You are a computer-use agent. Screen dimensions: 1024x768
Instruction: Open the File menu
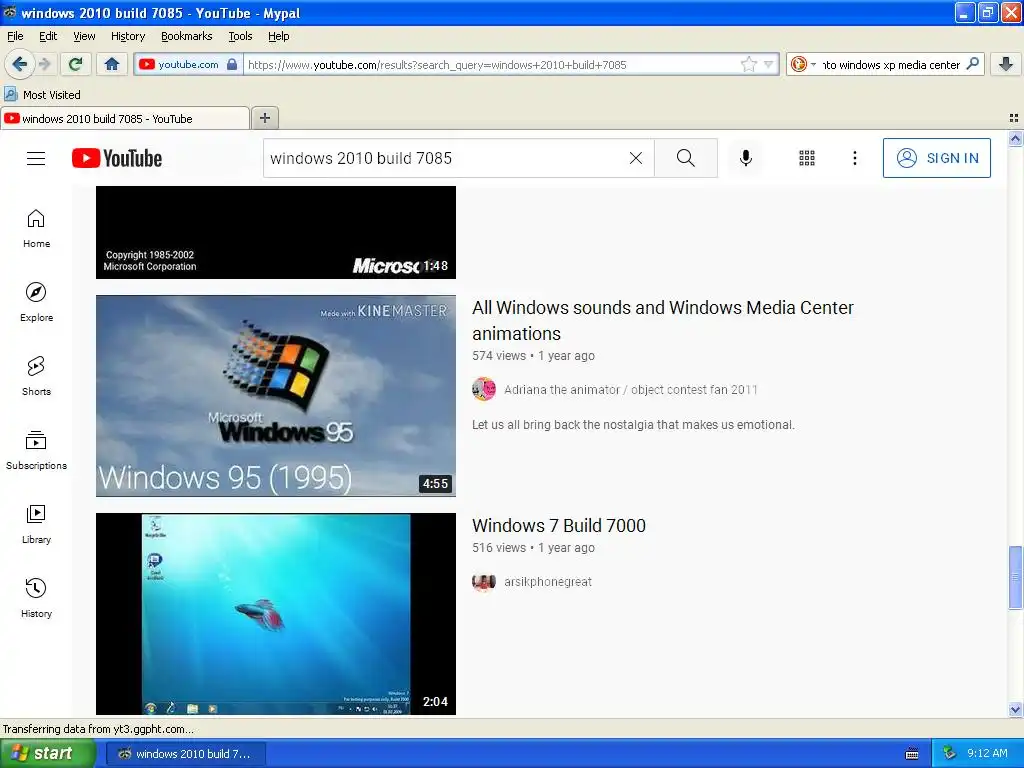(15, 36)
